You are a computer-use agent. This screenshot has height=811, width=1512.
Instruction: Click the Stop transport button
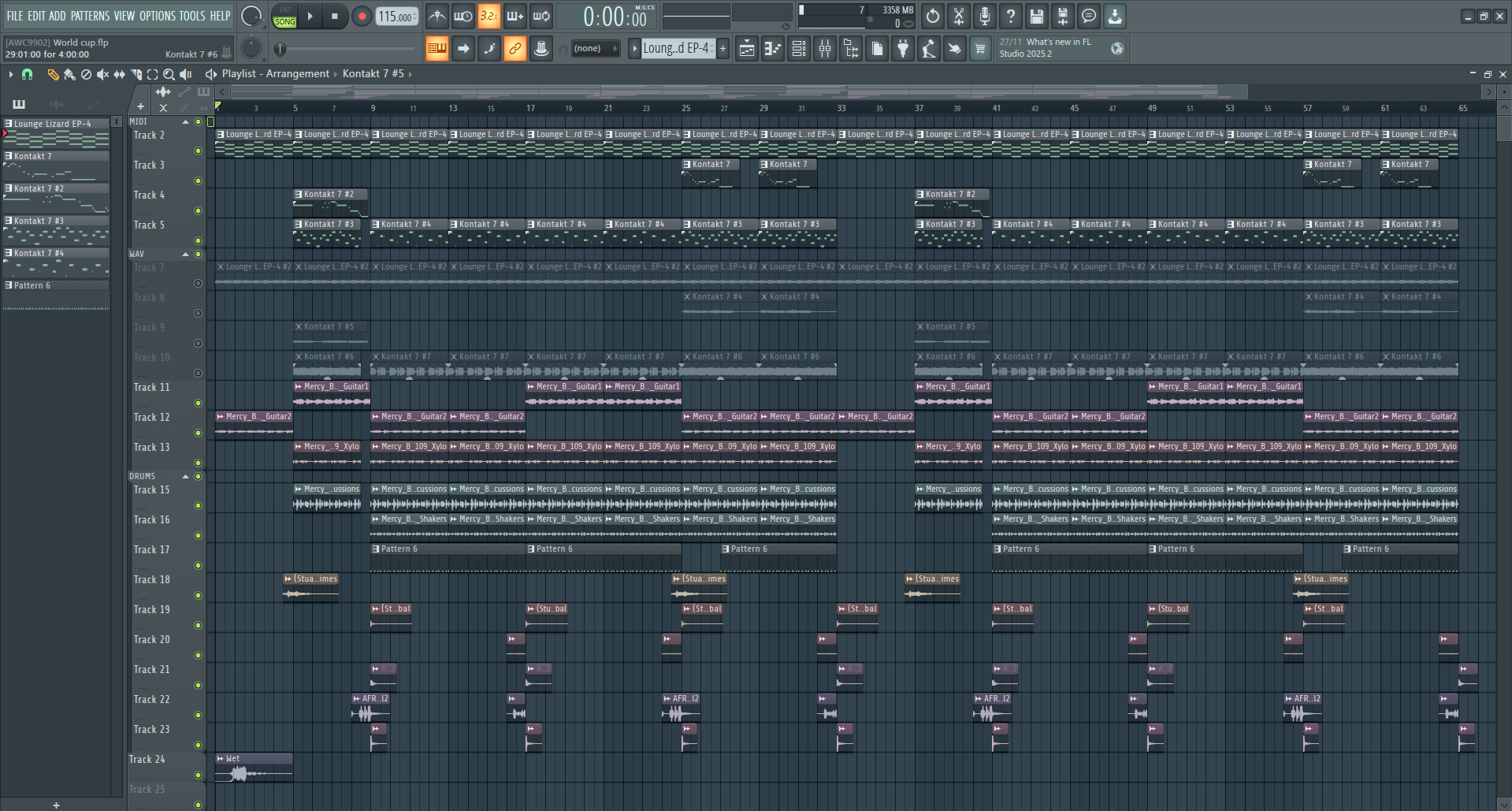tap(335, 16)
